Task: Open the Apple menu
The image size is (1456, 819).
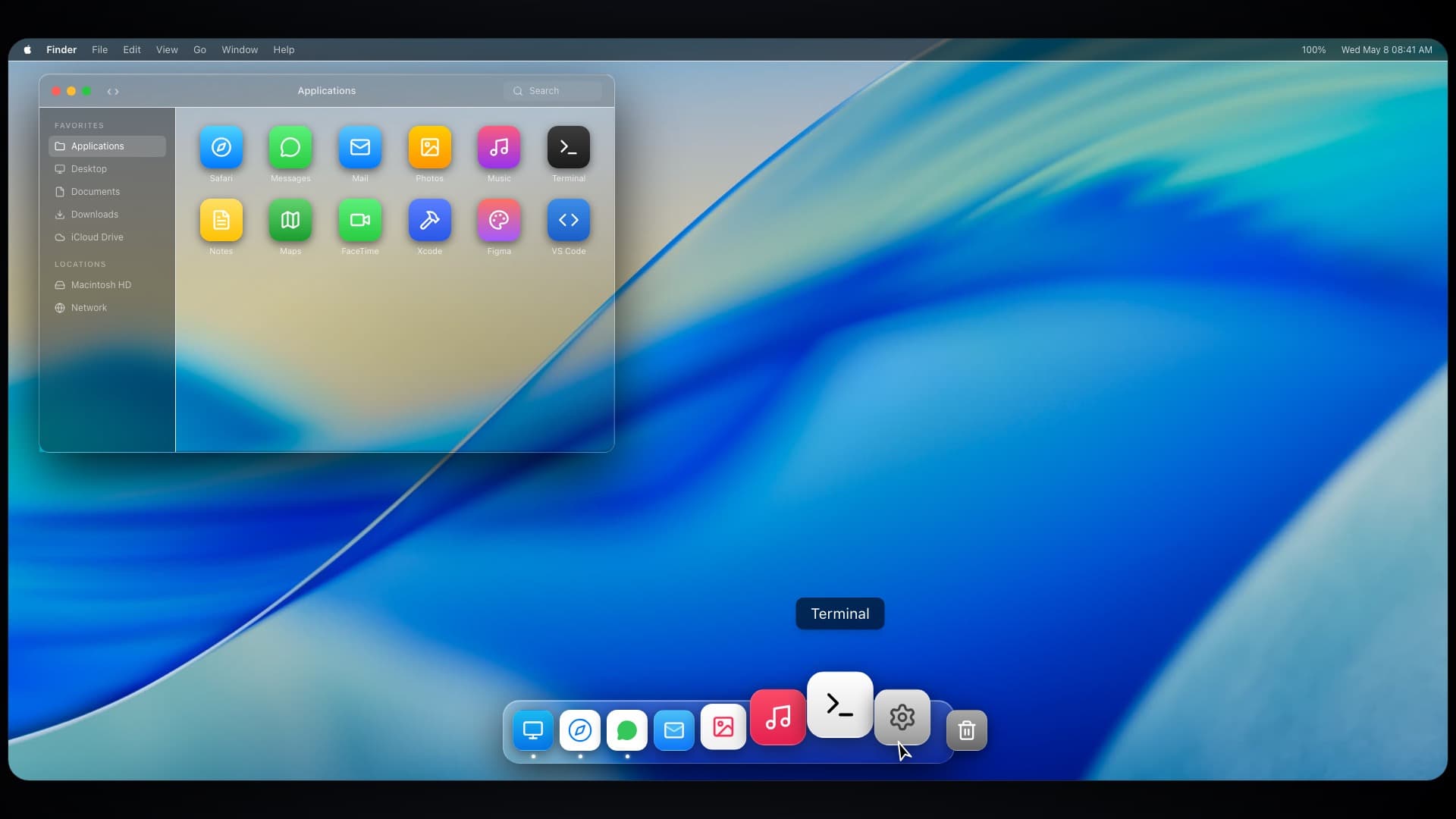Action: (27, 50)
